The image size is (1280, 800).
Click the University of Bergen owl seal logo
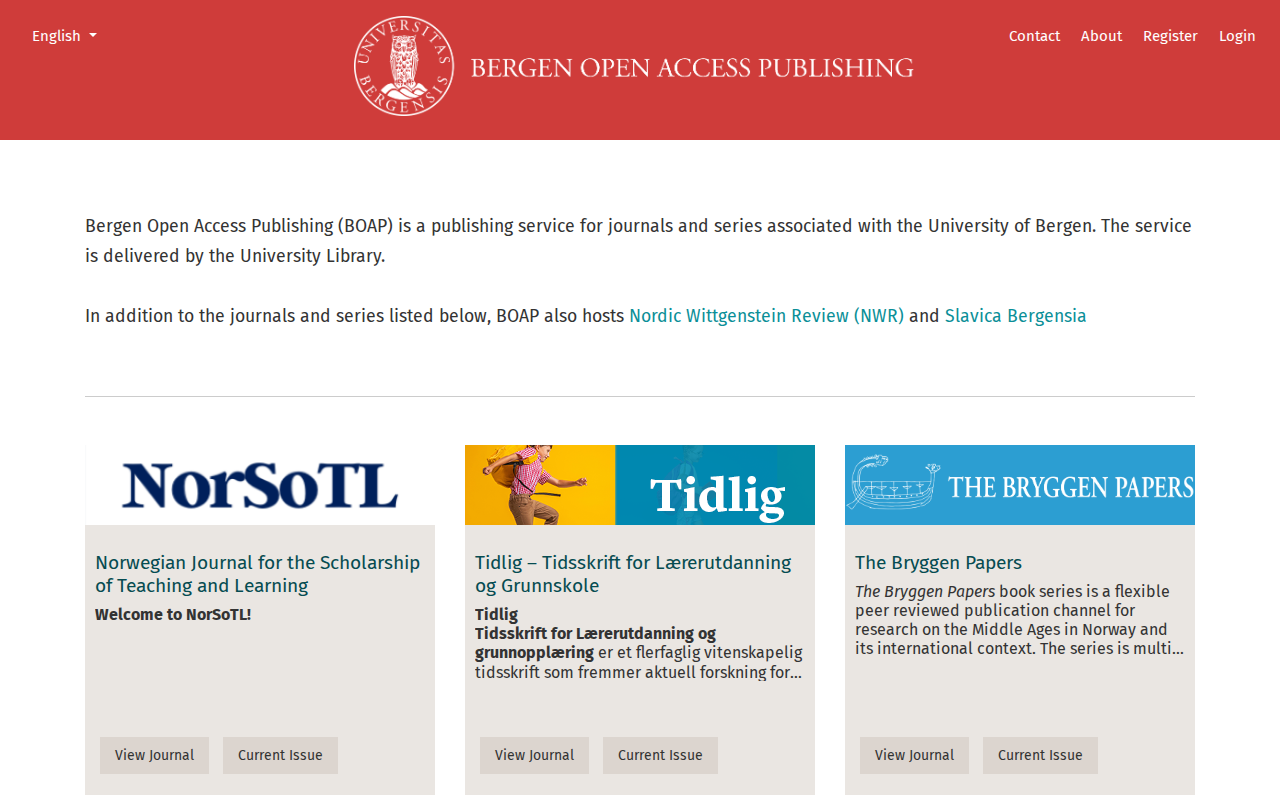[x=404, y=66]
